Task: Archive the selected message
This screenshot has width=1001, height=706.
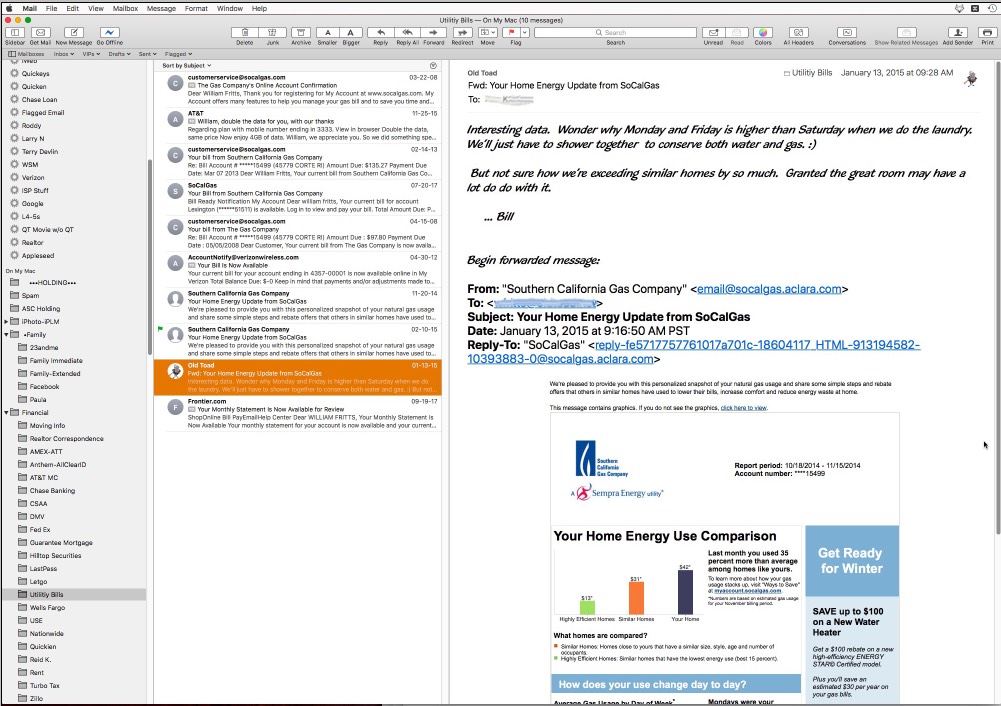Action: pyautogui.click(x=301, y=33)
